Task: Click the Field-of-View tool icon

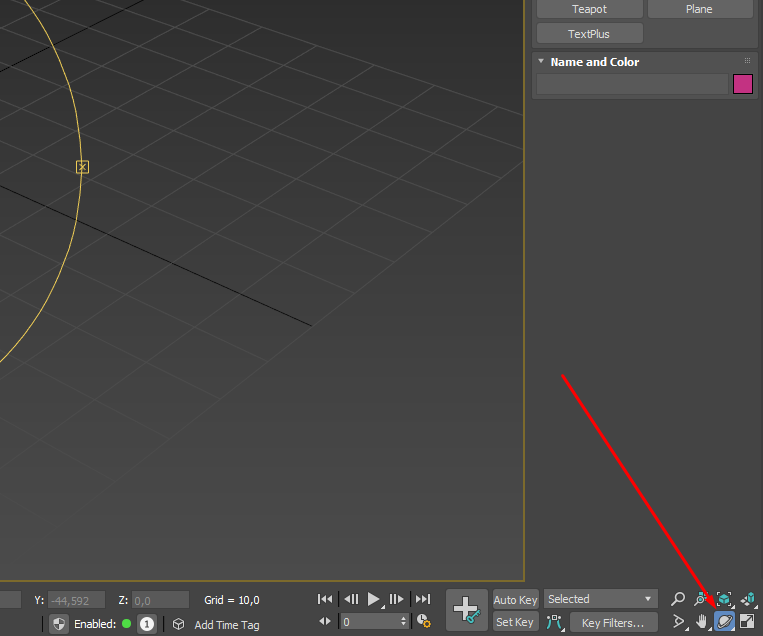Action: tap(679, 622)
